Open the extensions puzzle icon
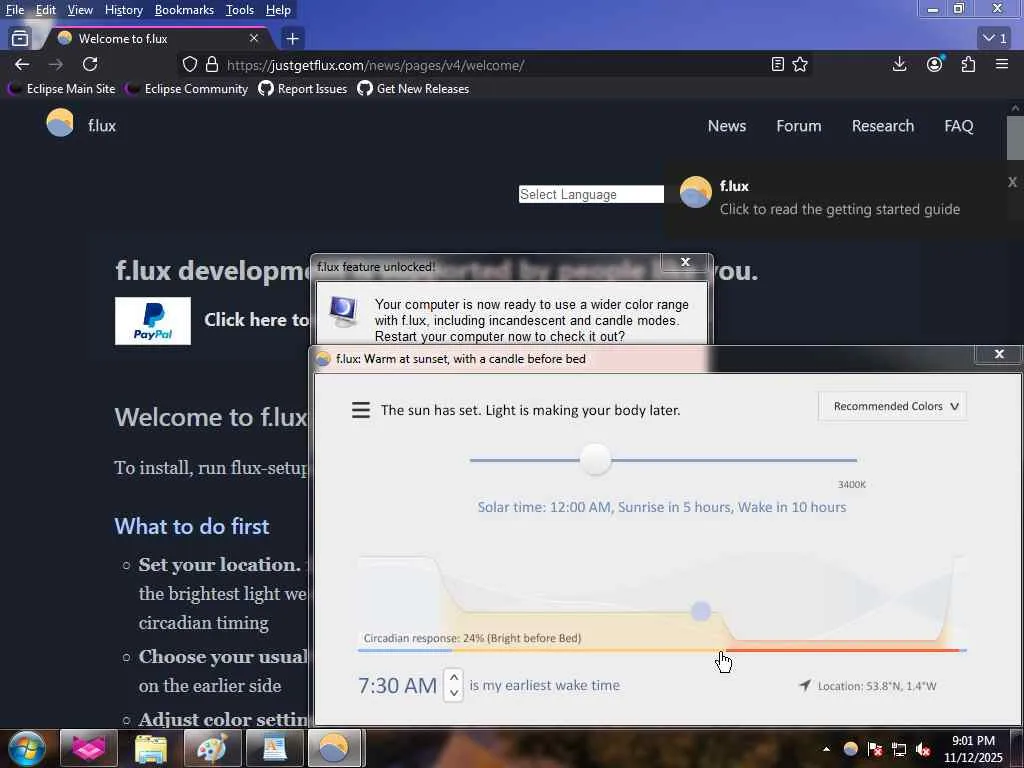The height and width of the screenshot is (768, 1024). 968,65
